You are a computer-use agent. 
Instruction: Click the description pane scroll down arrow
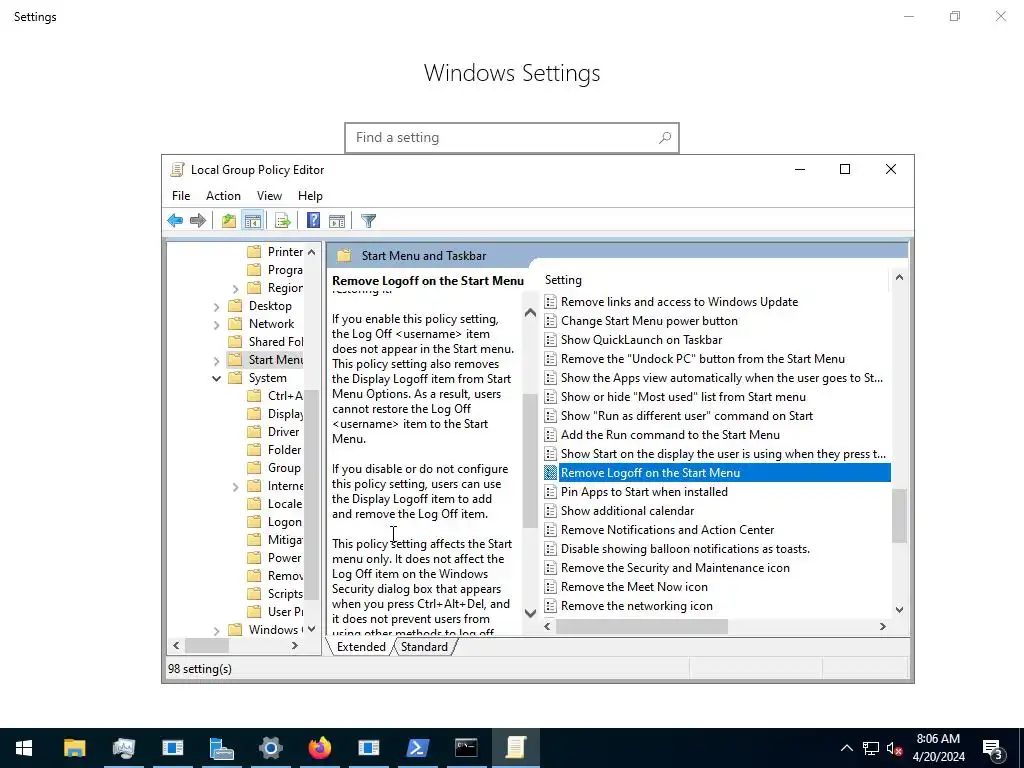coord(530,613)
